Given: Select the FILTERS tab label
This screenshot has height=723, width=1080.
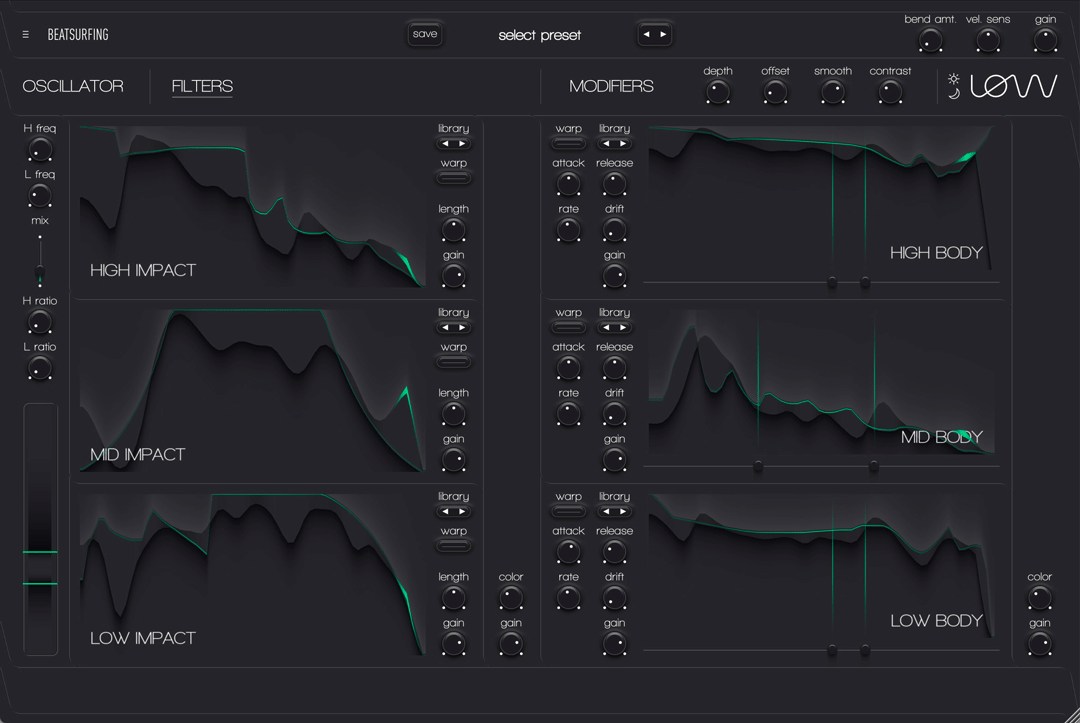Looking at the screenshot, I should 202,87.
